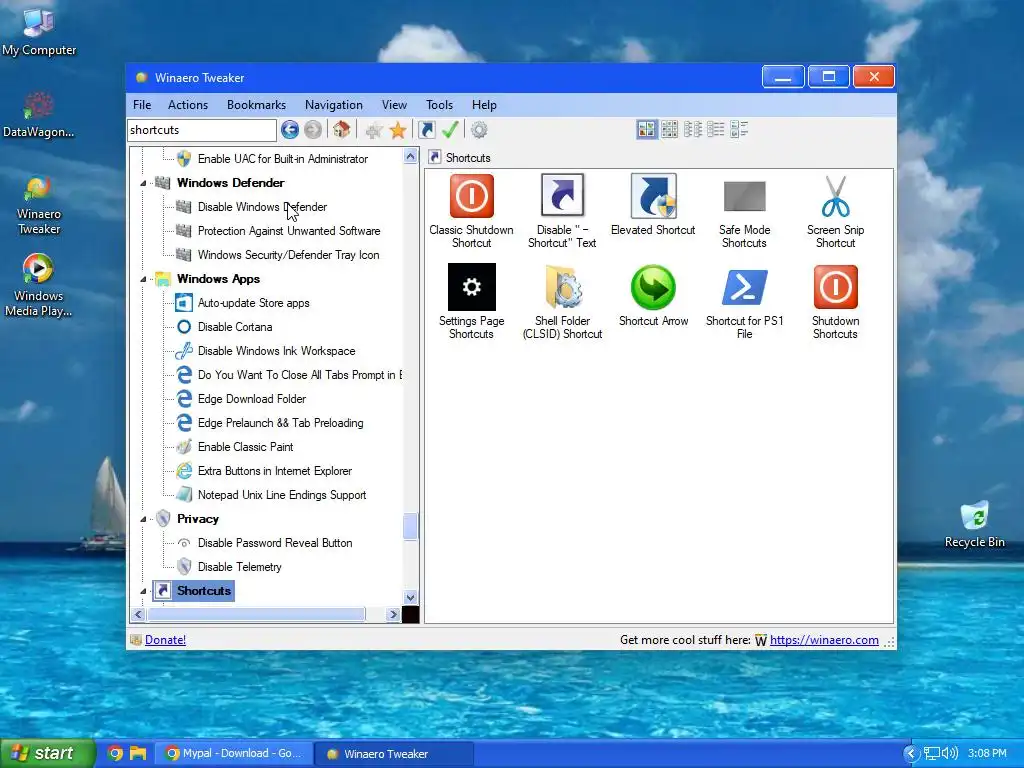
Task: Click tree scrollbar up arrow
Action: point(410,156)
